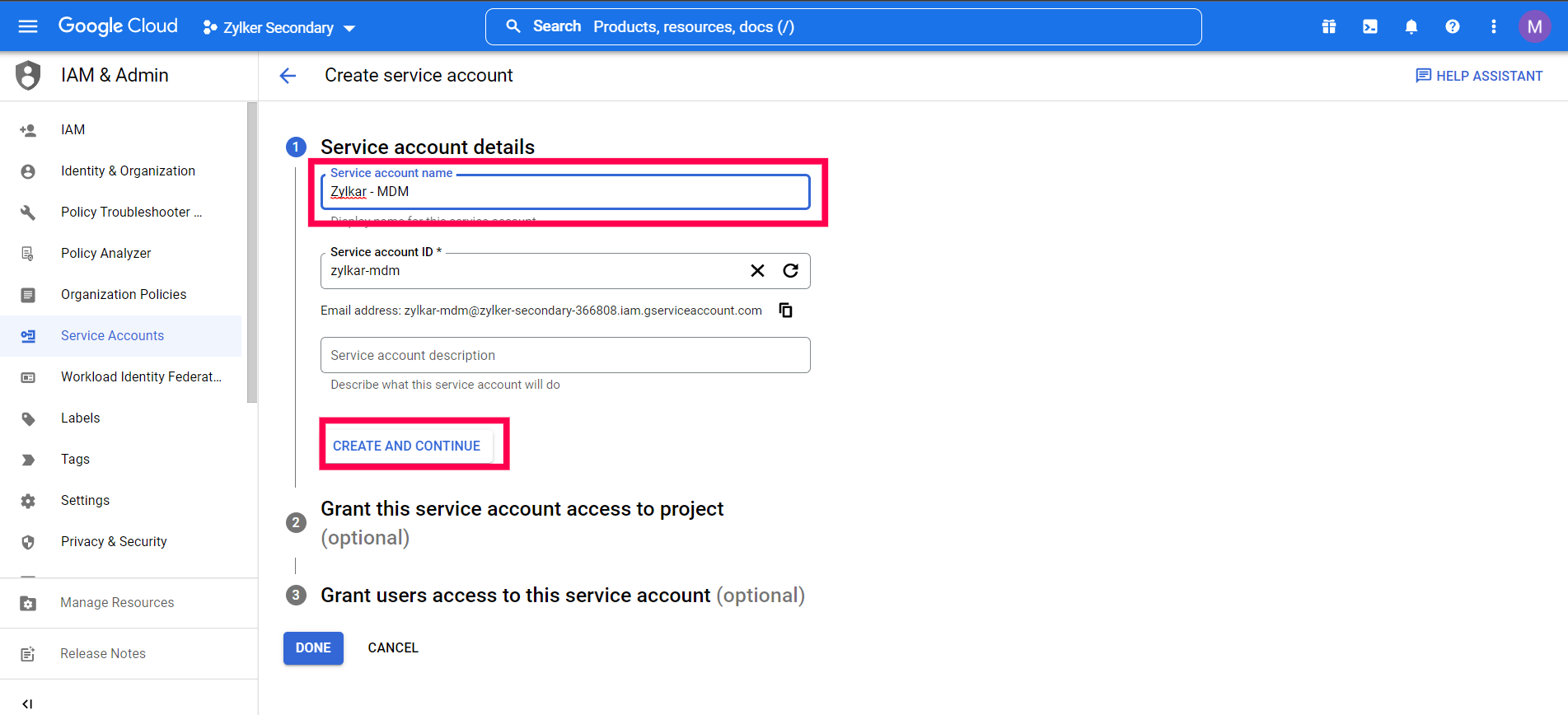Click the IAM & Admin shield icon
The width and height of the screenshot is (1568, 715).
coord(28,75)
